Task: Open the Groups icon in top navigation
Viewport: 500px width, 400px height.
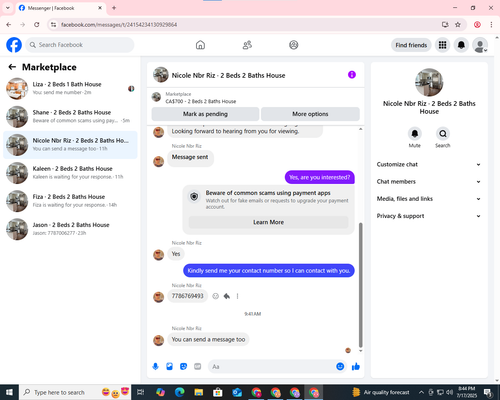Action: tap(294, 45)
